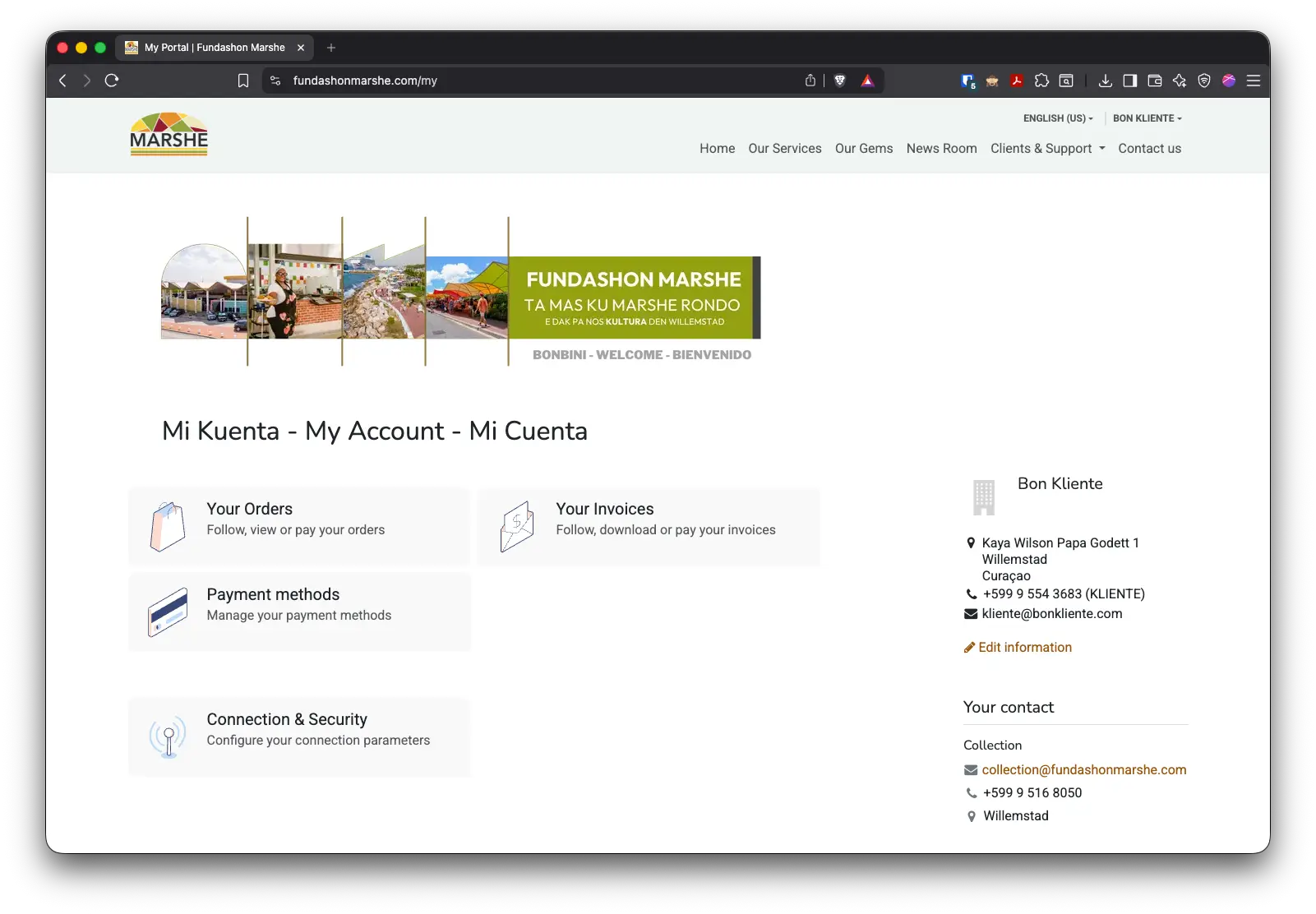The image size is (1316, 914).
Task: Open Connection & Security
Action: click(x=299, y=736)
